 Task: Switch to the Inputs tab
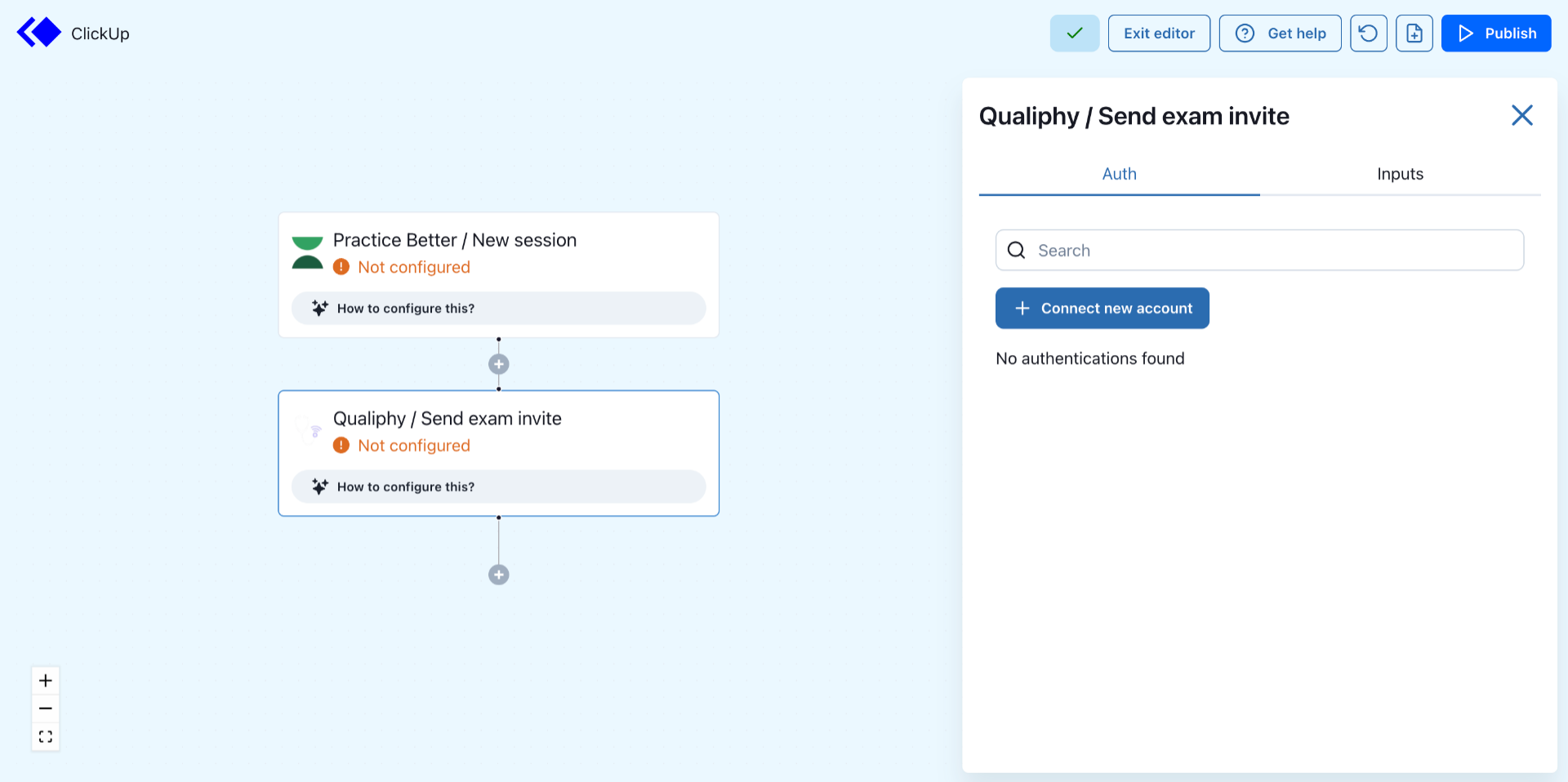tap(1400, 174)
